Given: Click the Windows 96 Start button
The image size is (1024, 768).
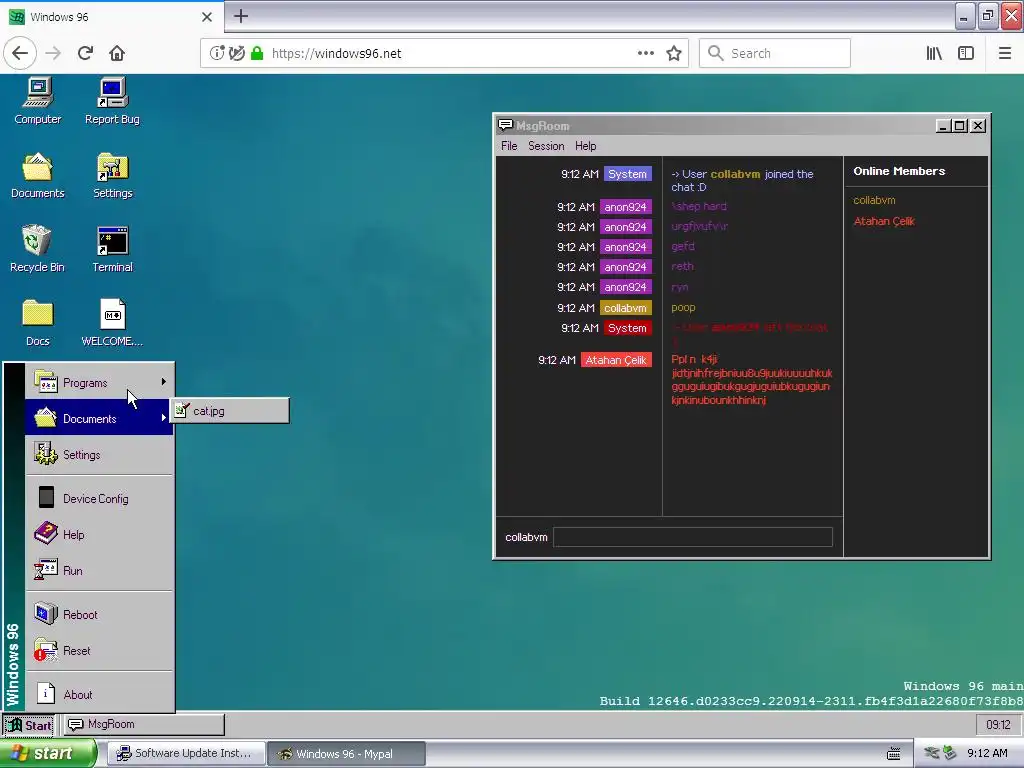Looking at the screenshot, I should pyautogui.click(x=29, y=725).
